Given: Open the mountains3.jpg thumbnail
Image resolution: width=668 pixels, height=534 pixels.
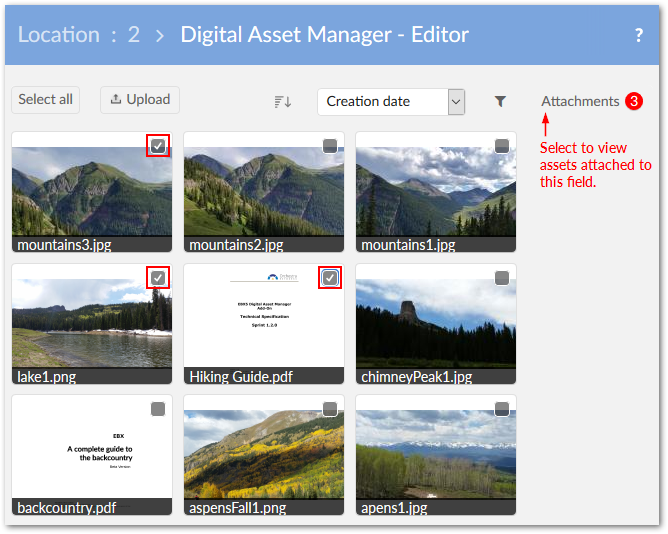Looking at the screenshot, I should (x=92, y=191).
